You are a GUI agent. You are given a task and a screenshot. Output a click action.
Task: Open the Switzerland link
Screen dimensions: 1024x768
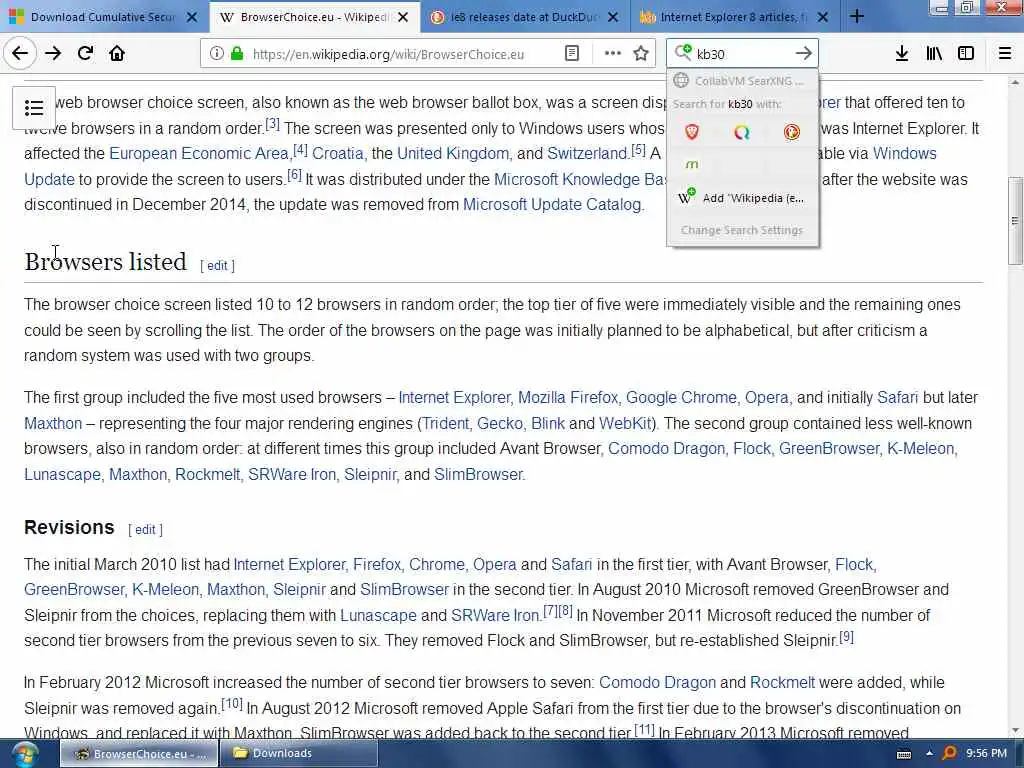(x=587, y=153)
